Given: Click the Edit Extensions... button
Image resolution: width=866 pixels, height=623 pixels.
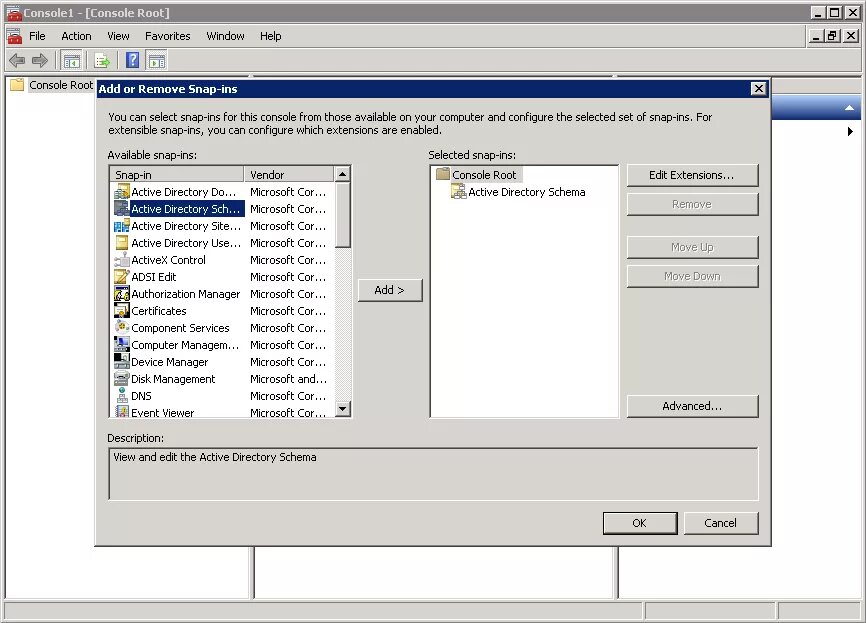Looking at the screenshot, I should (692, 175).
